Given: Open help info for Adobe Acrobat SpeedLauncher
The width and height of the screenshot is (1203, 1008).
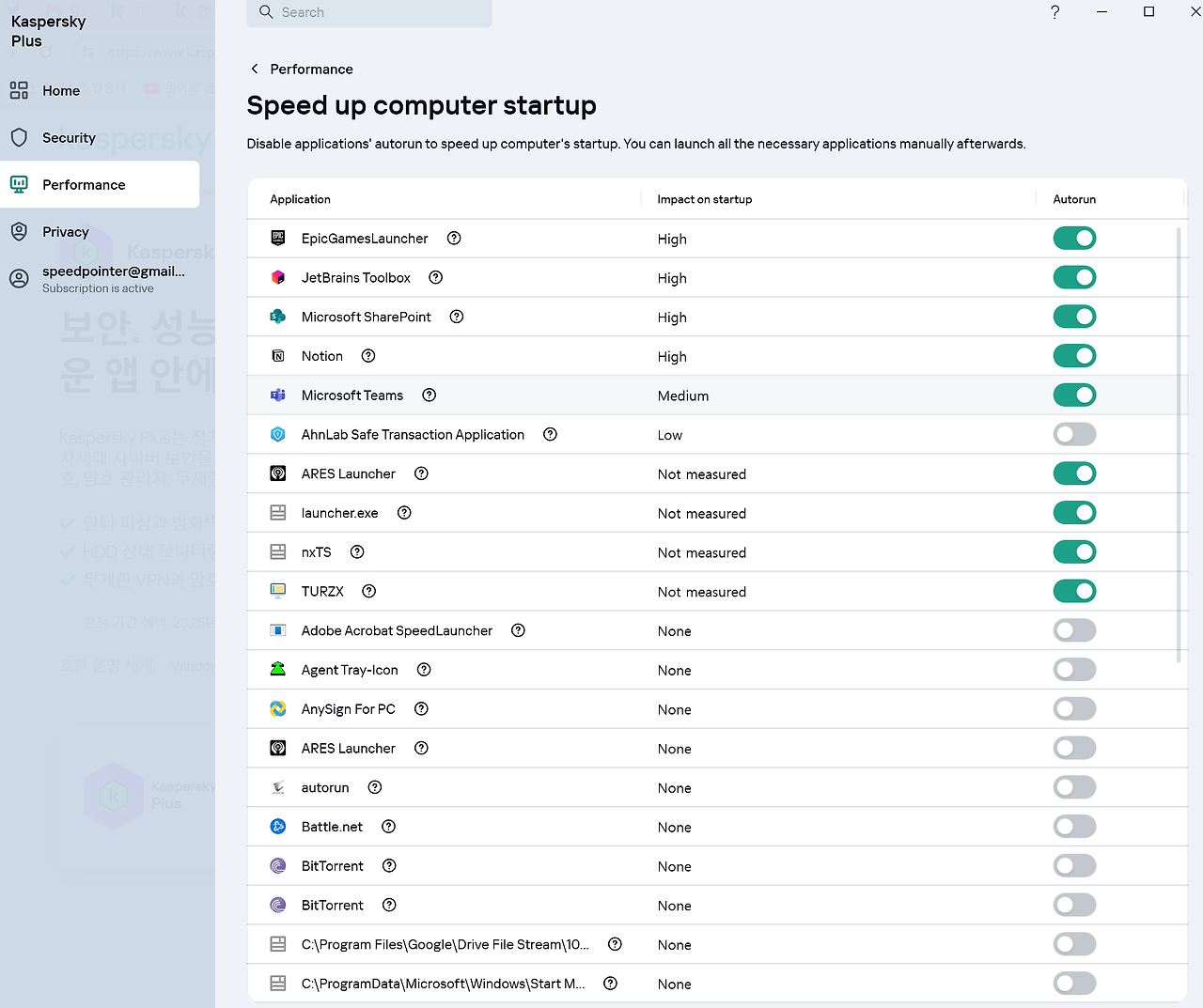Looking at the screenshot, I should click(518, 630).
